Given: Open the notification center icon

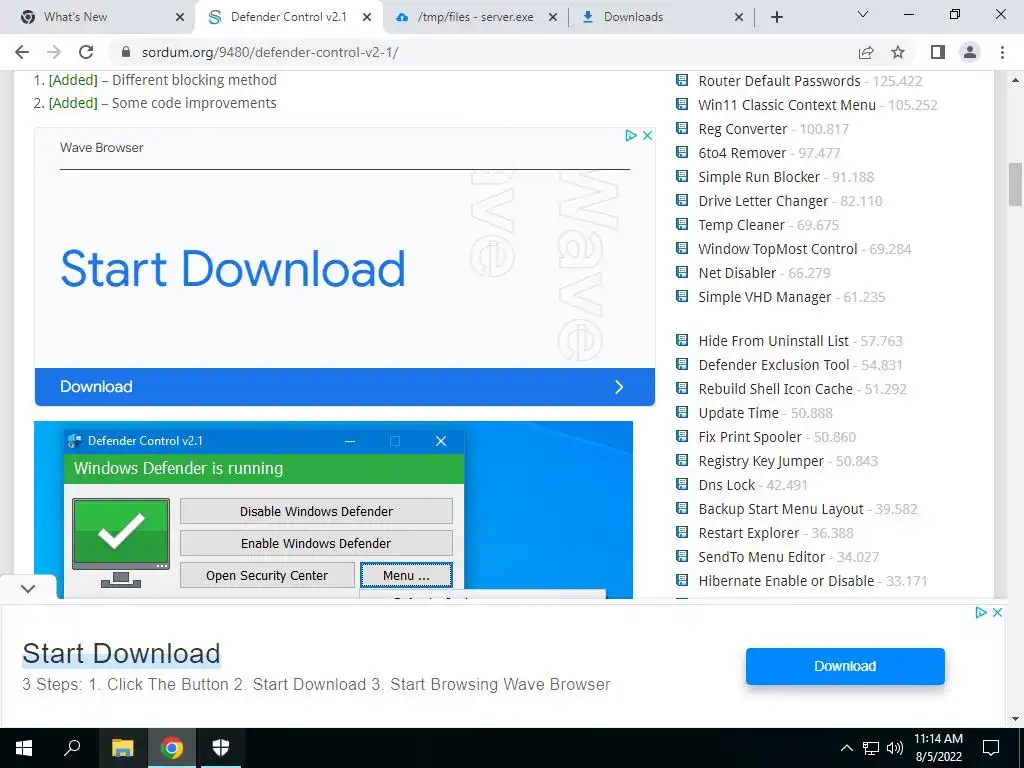Looking at the screenshot, I should 991,748.
